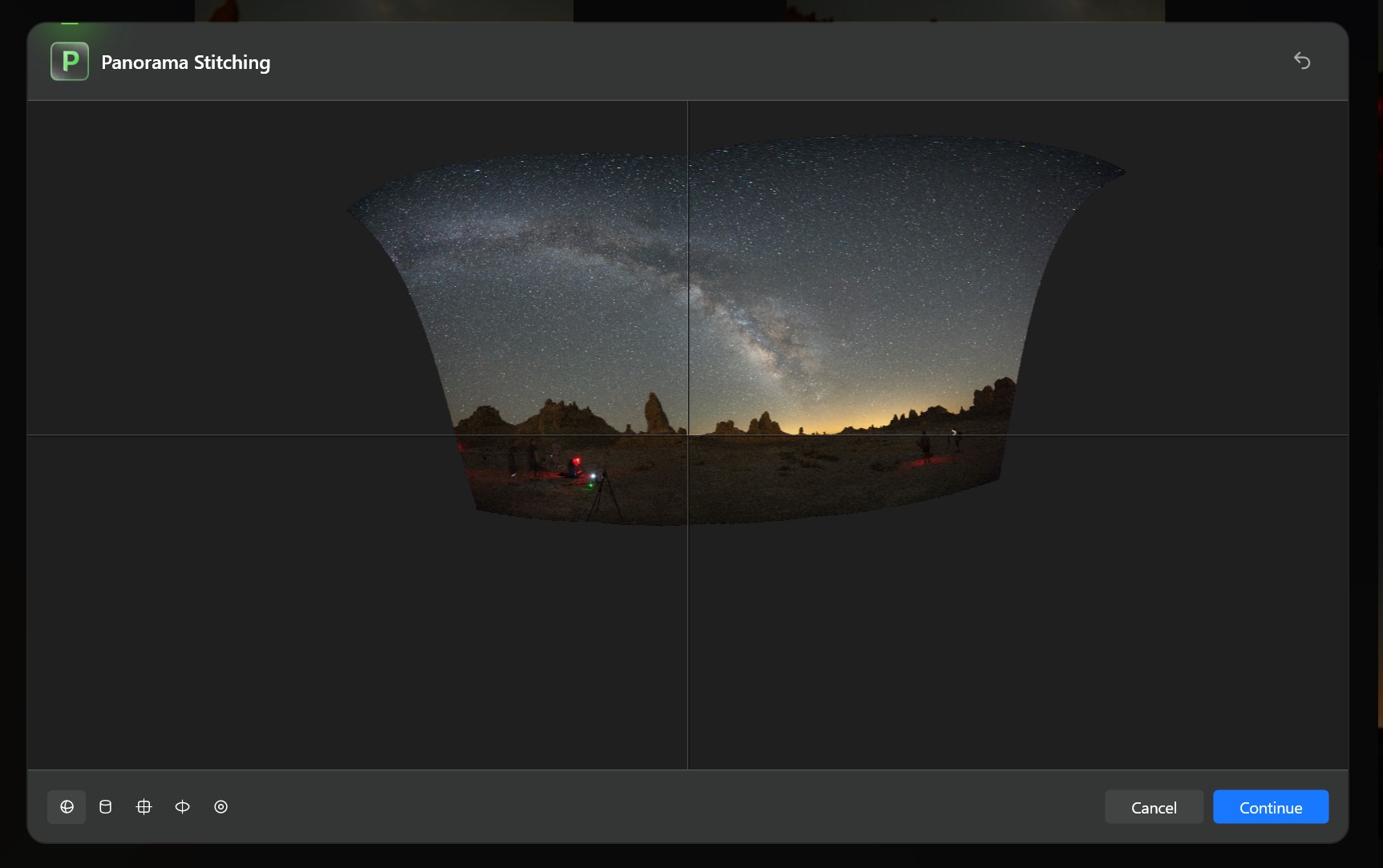Undo the last panorama adjustment

(x=1302, y=61)
